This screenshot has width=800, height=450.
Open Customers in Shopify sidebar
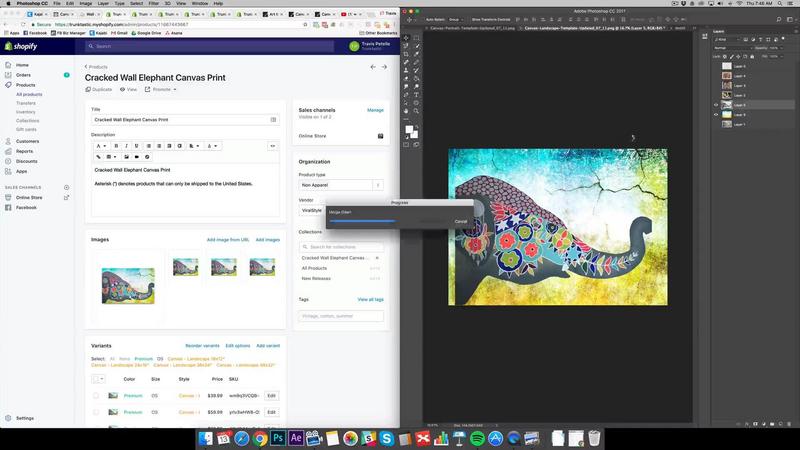click(27, 141)
